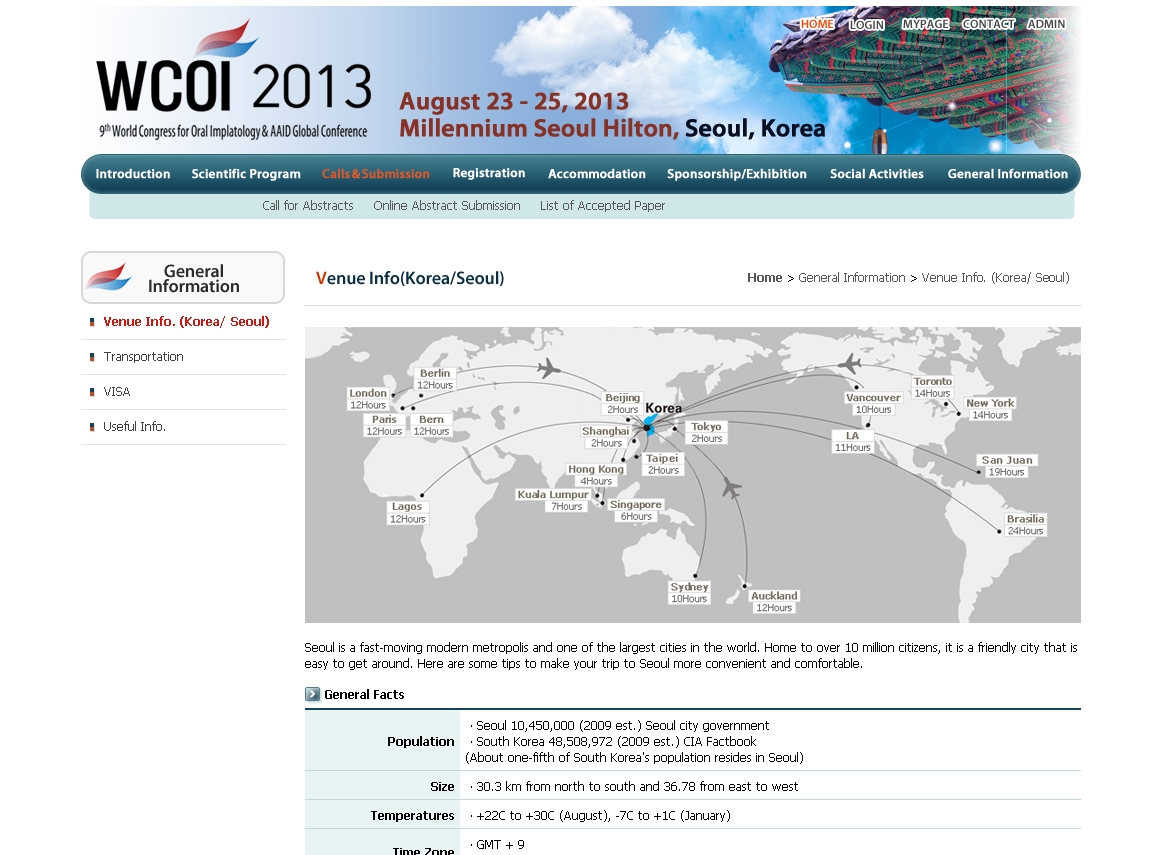The image size is (1159, 855).
Task: Open Transportation in the sidebar
Action: 143,356
